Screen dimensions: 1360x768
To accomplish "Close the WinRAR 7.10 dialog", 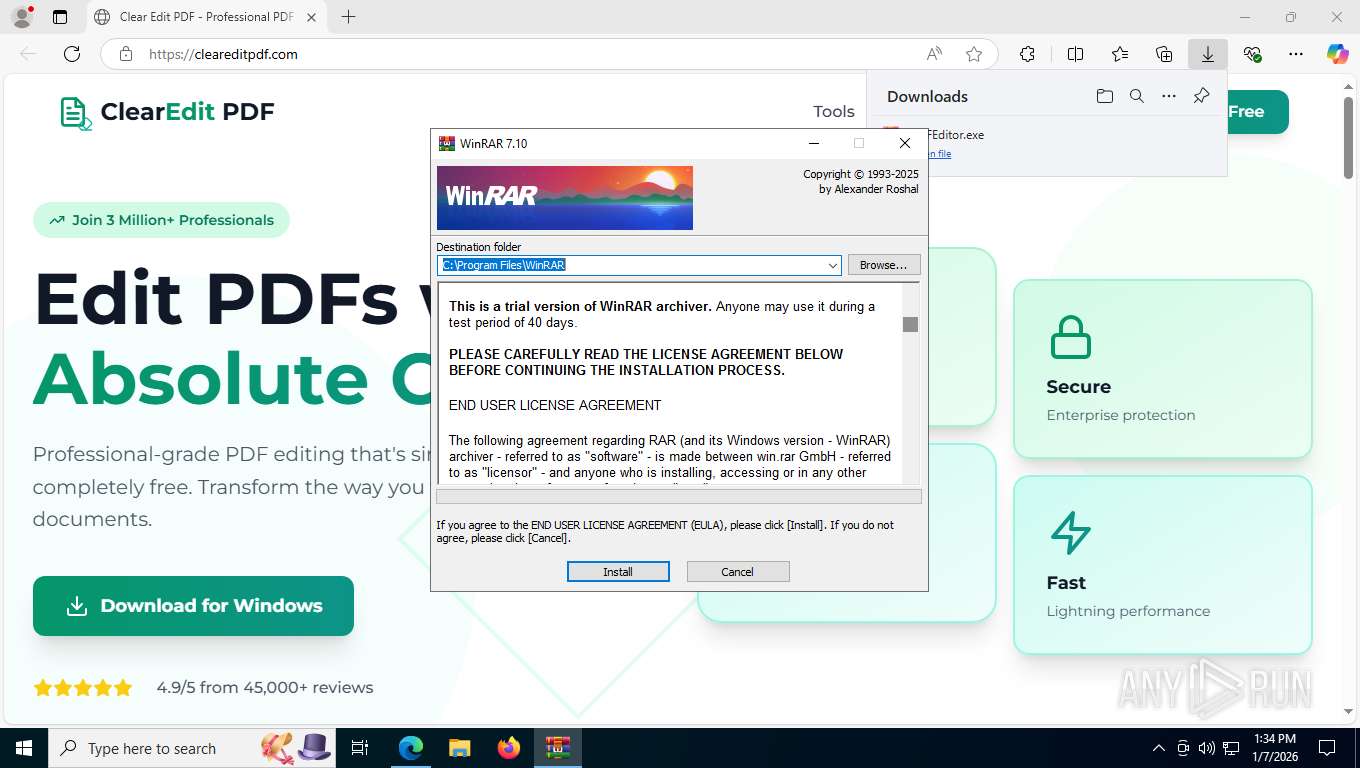I will pos(905,143).
